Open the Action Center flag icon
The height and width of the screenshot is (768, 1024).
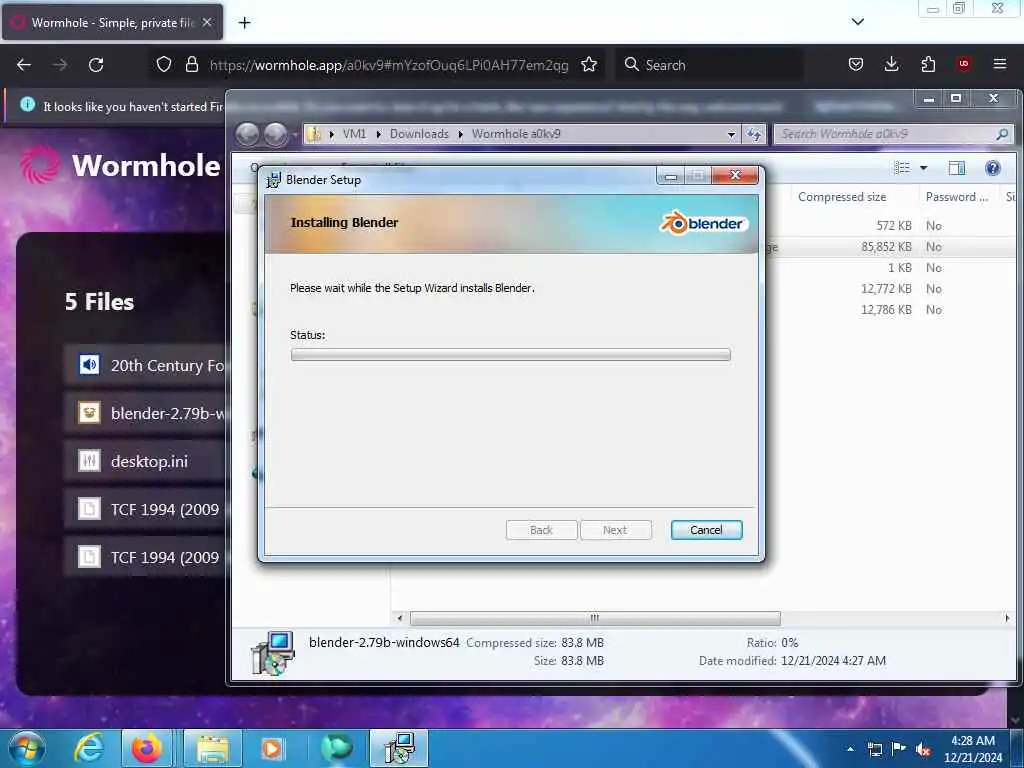click(x=899, y=749)
